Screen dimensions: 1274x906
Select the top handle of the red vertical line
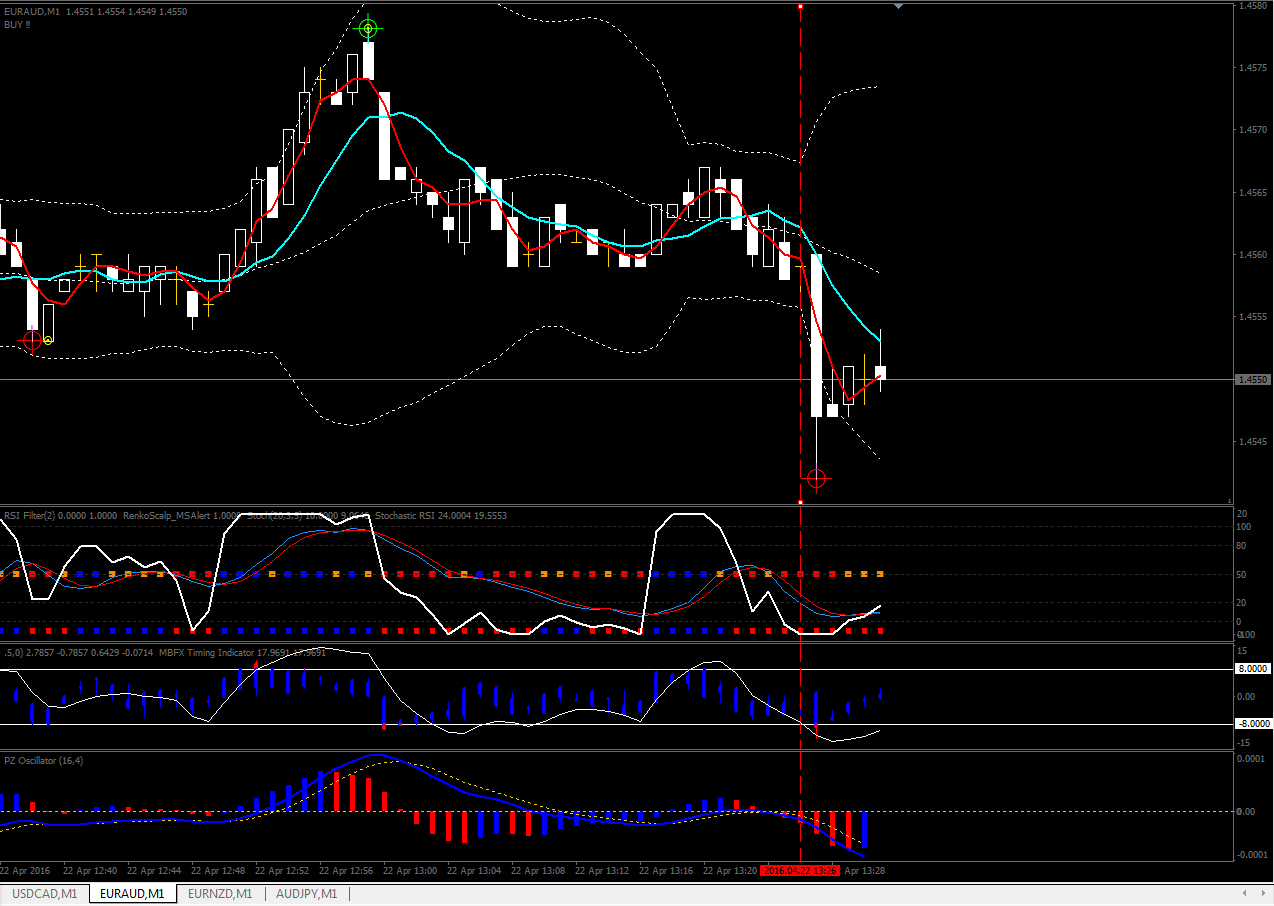(x=801, y=7)
